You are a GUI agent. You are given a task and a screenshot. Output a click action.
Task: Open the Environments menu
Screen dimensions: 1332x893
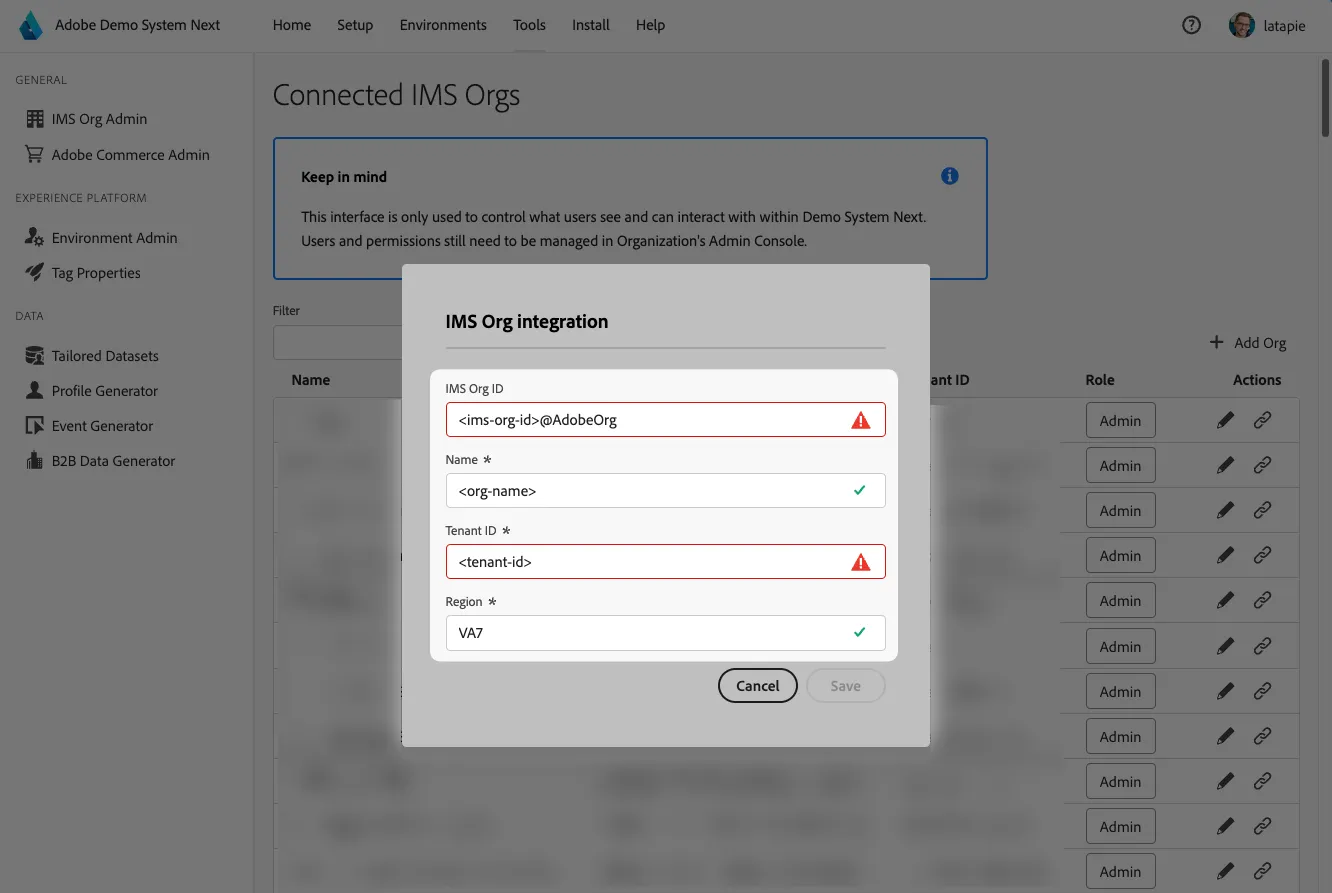click(443, 25)
